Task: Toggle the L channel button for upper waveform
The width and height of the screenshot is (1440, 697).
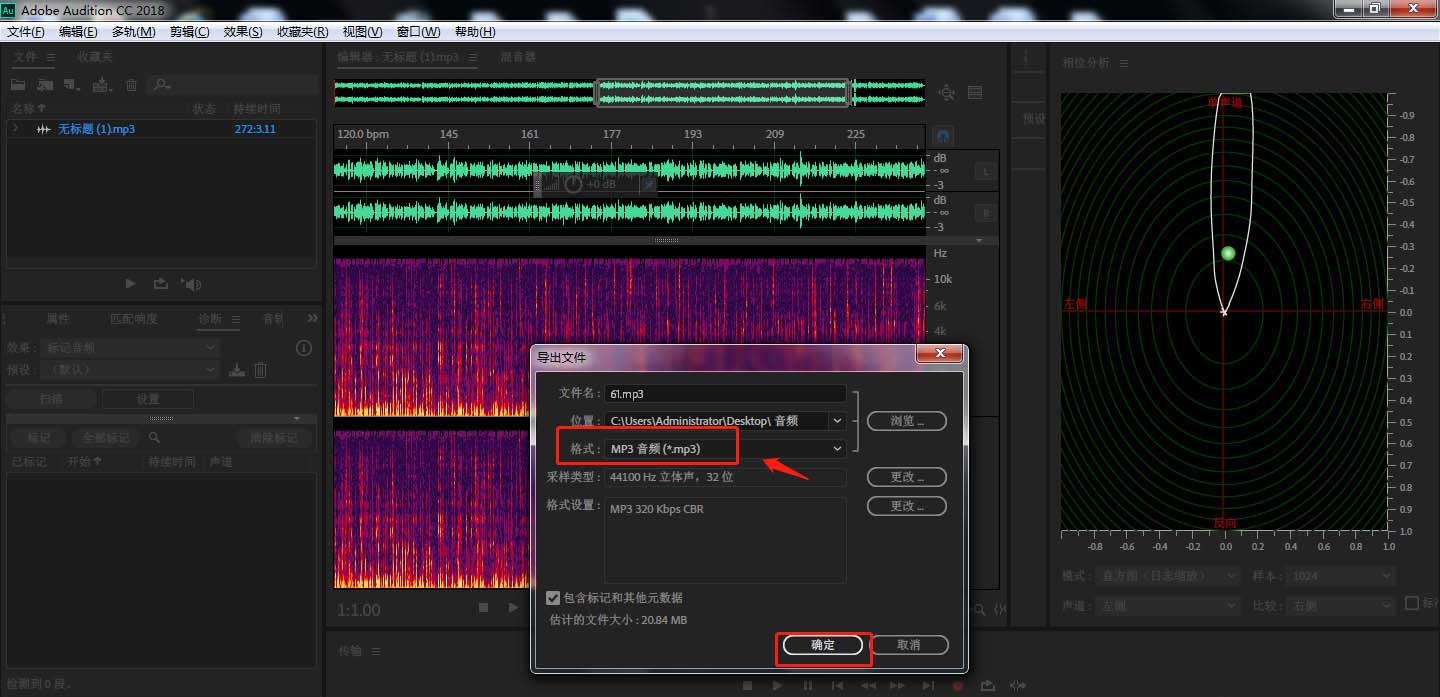Action: pos(984,172)
